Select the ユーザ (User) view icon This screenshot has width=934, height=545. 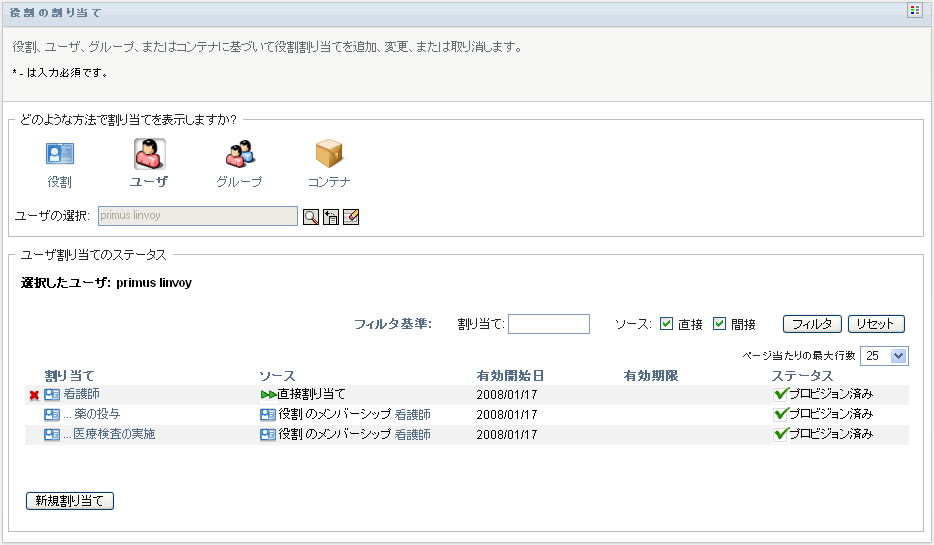150,154
